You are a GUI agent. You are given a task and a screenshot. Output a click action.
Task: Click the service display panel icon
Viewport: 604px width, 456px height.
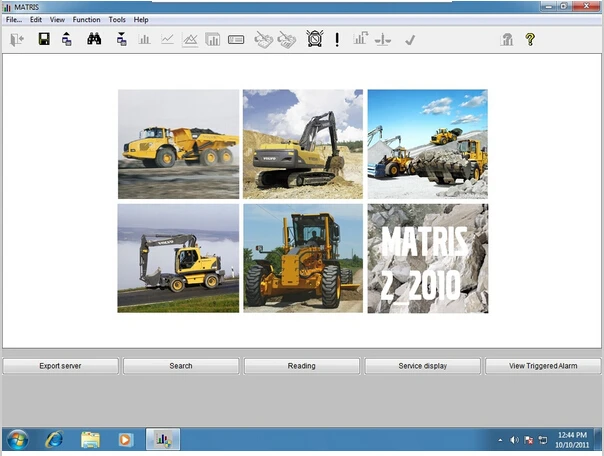[x=236, y=39]
